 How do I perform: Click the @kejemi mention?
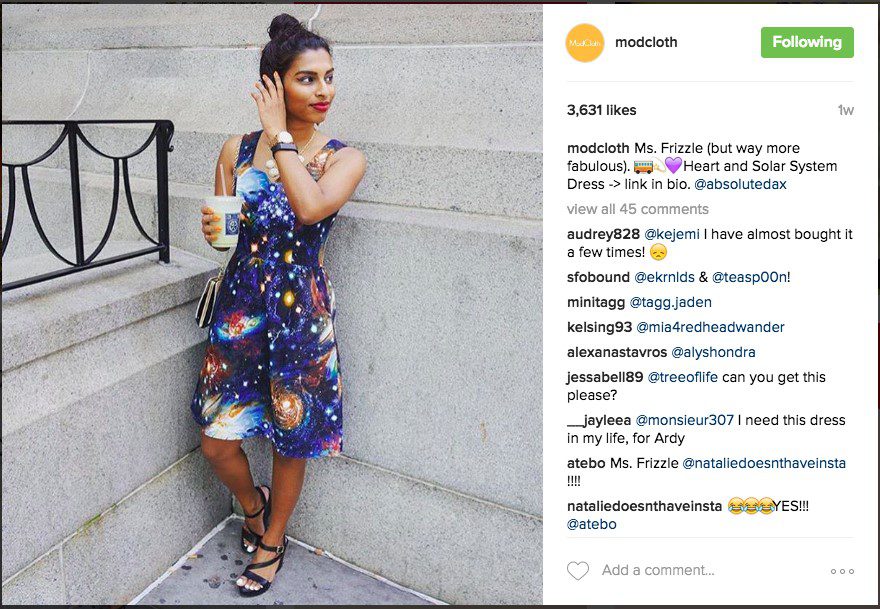pyautogui.click(x=672, y=234)
